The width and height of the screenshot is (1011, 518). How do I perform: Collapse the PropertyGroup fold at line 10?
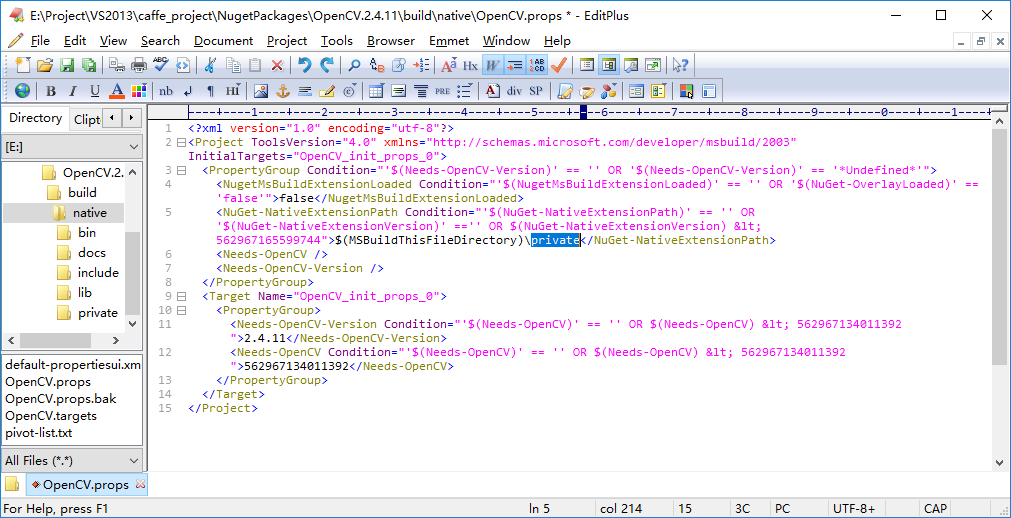point(181,310)
